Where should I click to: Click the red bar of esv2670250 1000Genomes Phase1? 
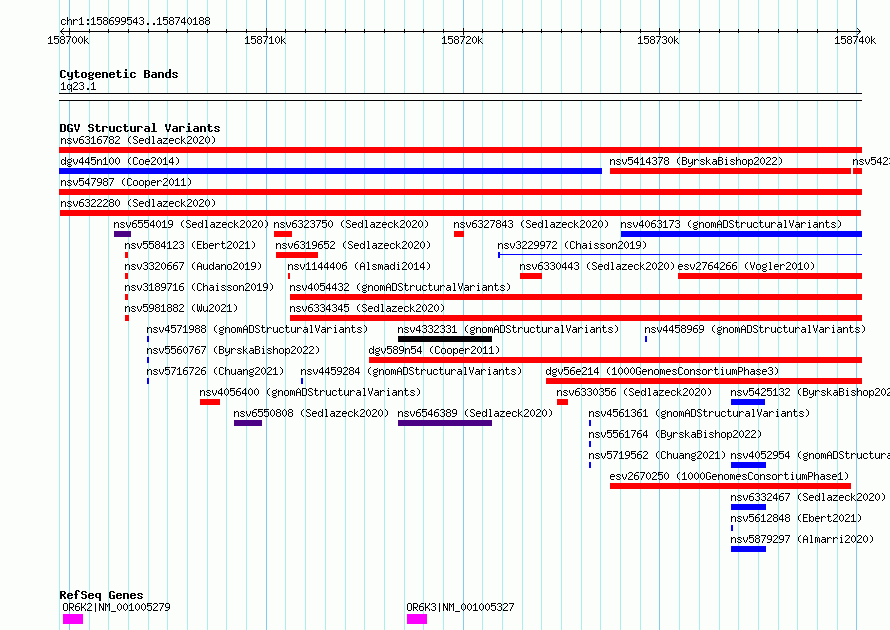tap(731, 486)
